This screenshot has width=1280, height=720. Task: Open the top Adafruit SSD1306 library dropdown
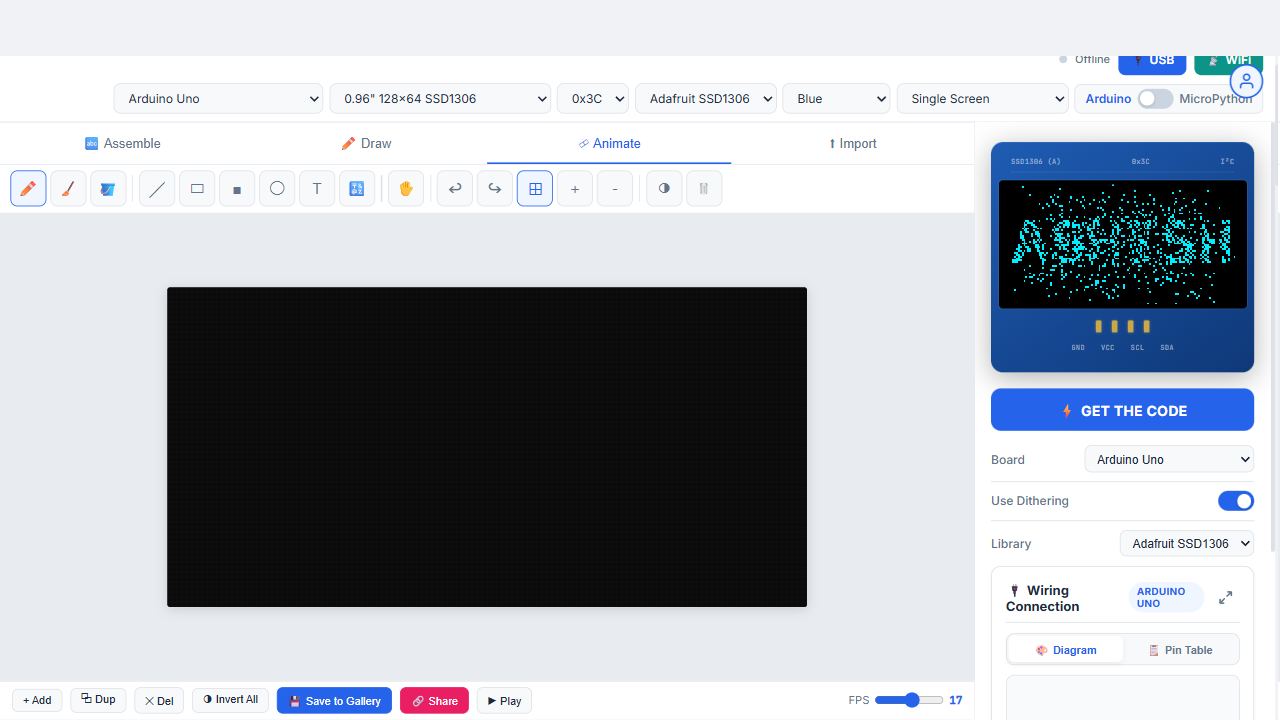click(x=706, y=98)
